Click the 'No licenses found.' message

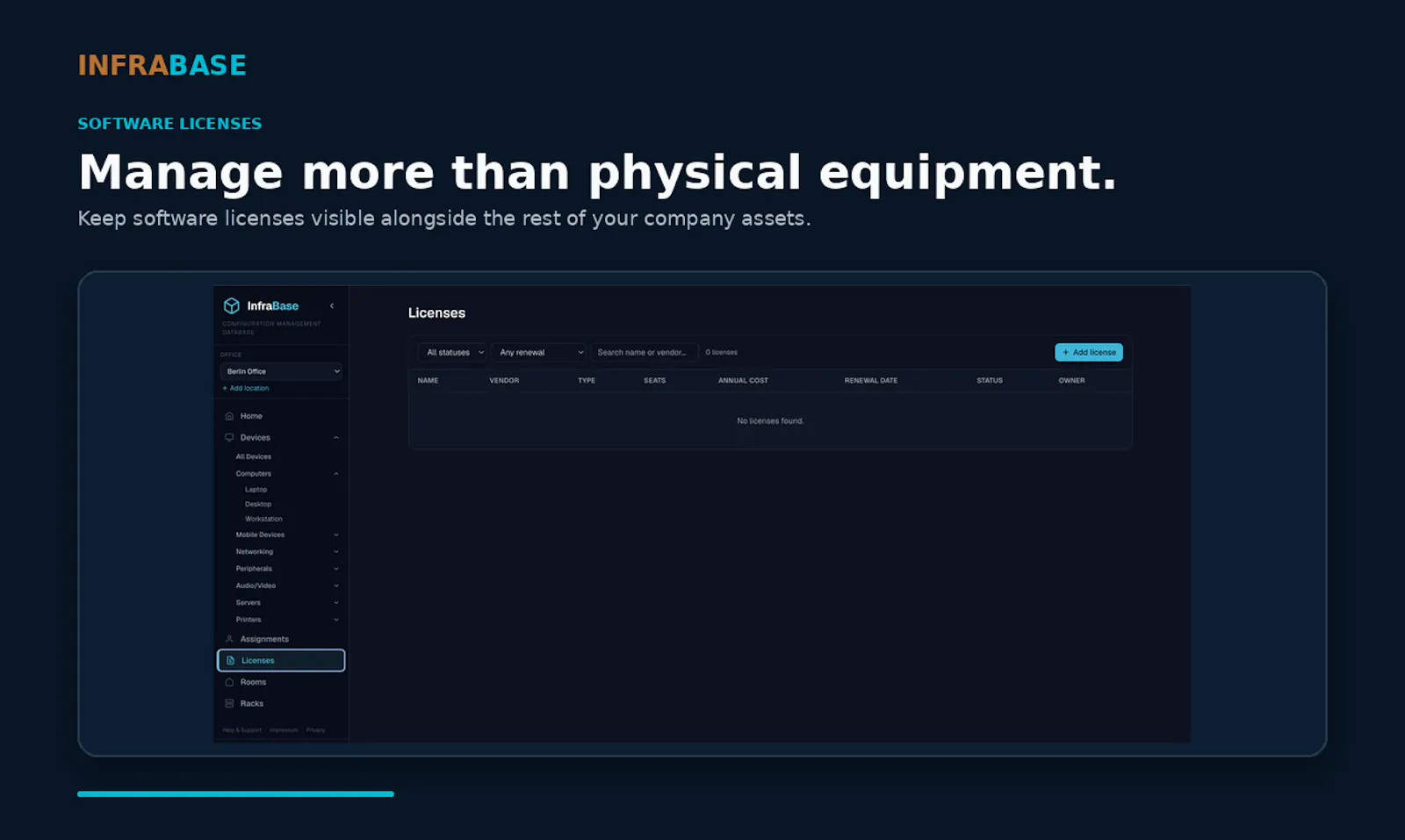(770, 420)
